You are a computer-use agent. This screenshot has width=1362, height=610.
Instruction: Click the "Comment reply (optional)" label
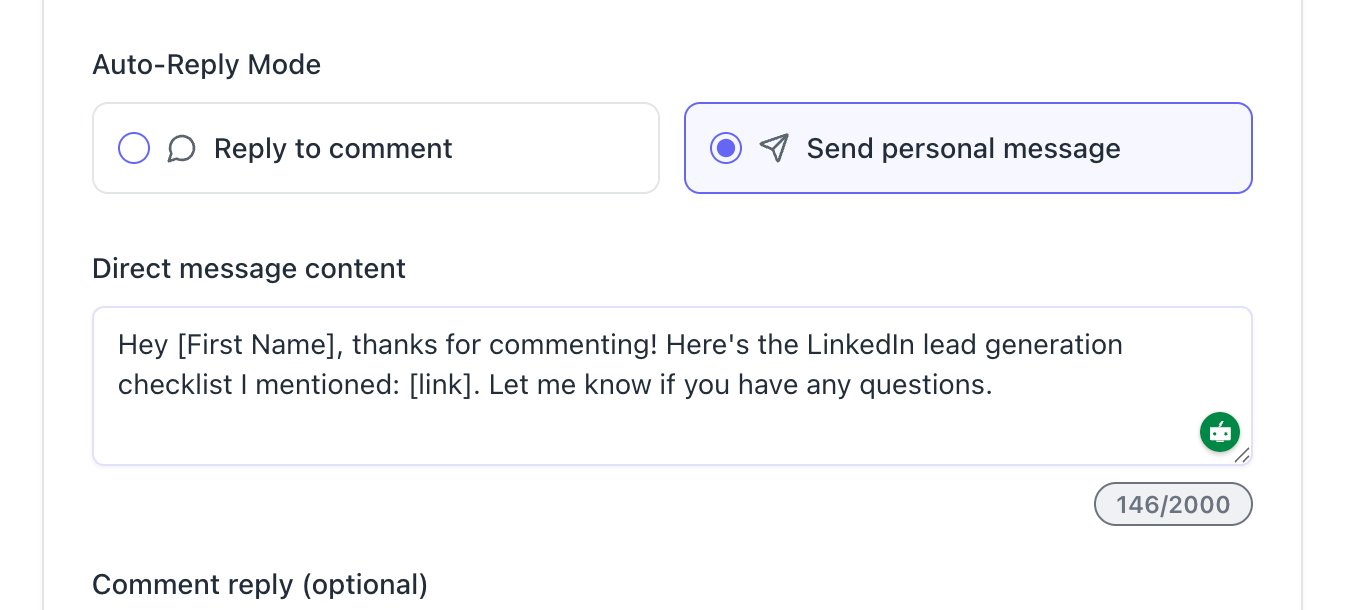tap(260, 584)
